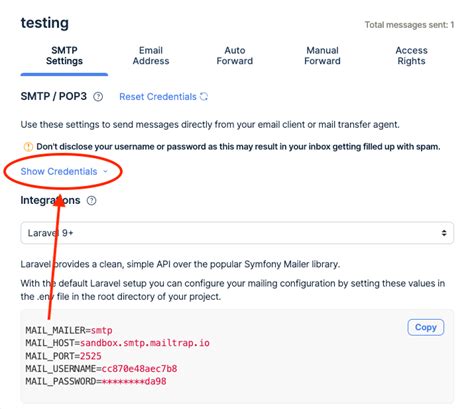The width and height of the screenshot is (474, 409).
Task: Click the MAIL_USERNAME value in code block
Action: pyautogui.click(x=139, y=369)
